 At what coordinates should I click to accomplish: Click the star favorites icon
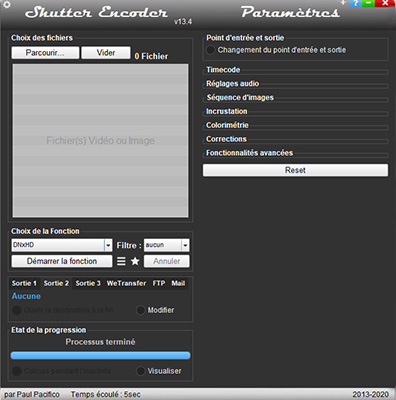135,261
